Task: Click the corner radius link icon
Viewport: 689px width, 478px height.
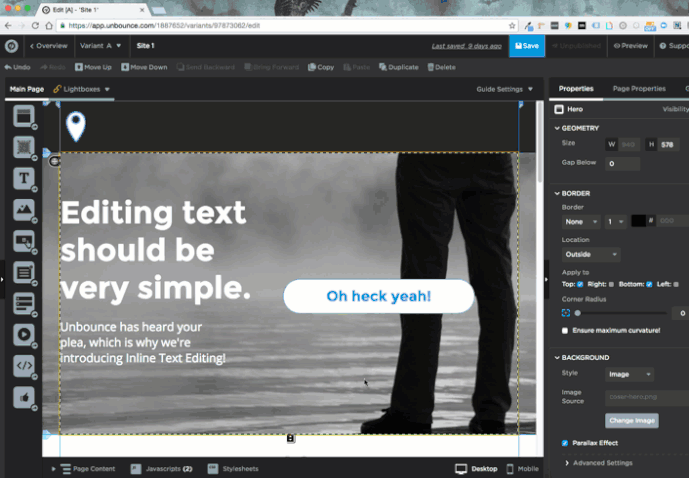Action: (566, 313)
